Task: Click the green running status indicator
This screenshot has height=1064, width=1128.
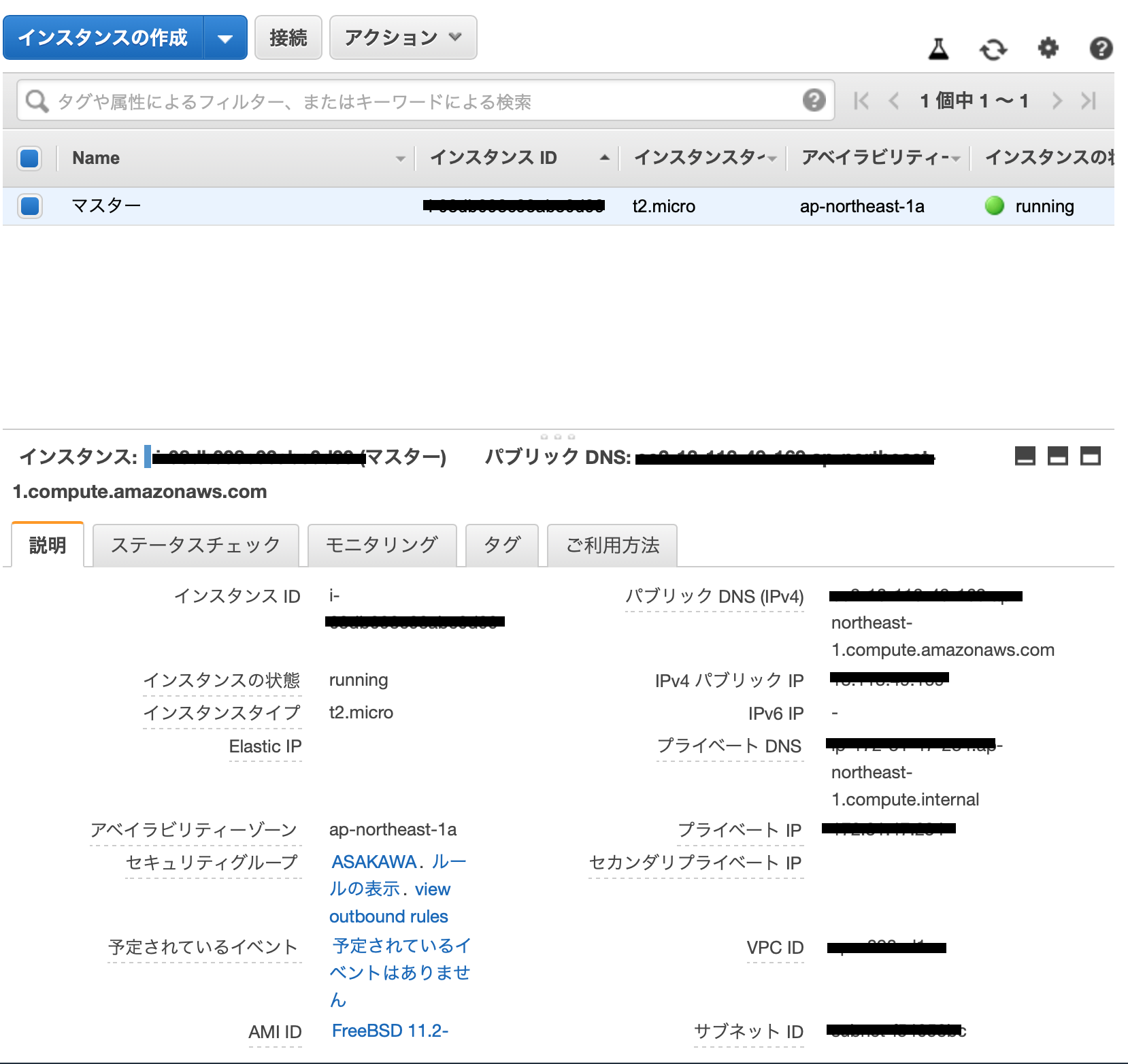Action: [995, 205]
